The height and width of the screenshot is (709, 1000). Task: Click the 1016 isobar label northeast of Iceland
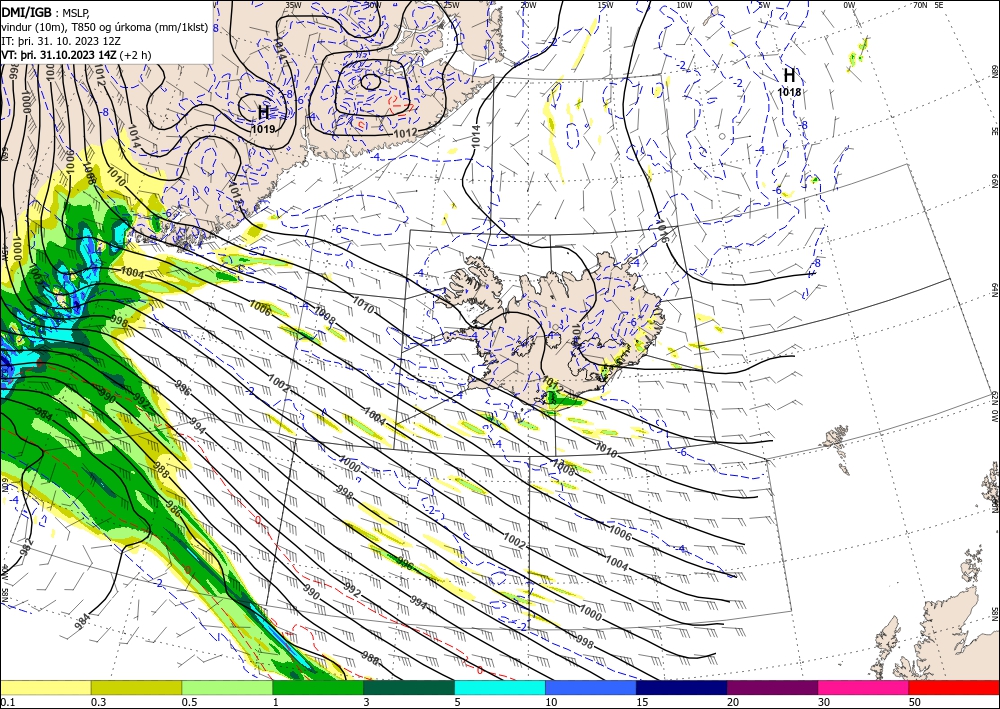coord(661,233)
